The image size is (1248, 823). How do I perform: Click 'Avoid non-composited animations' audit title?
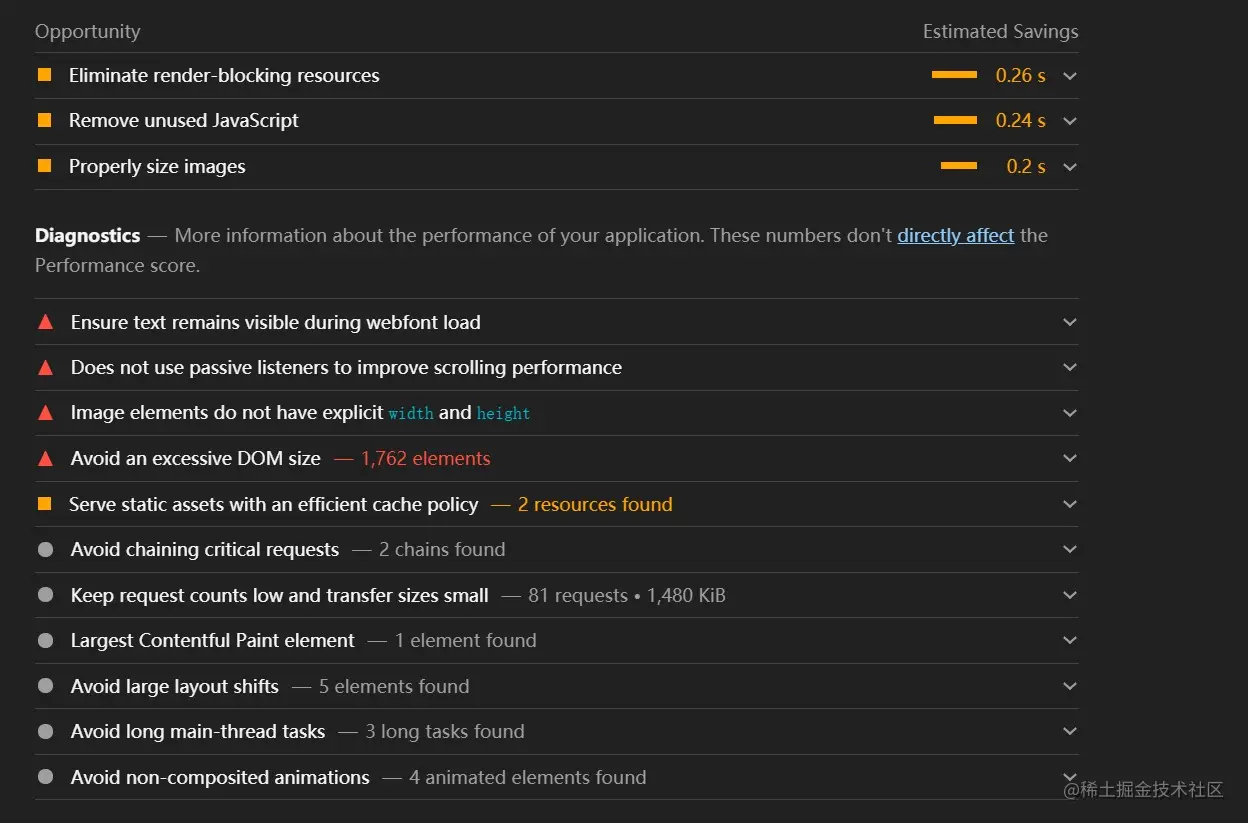[220, 777]
